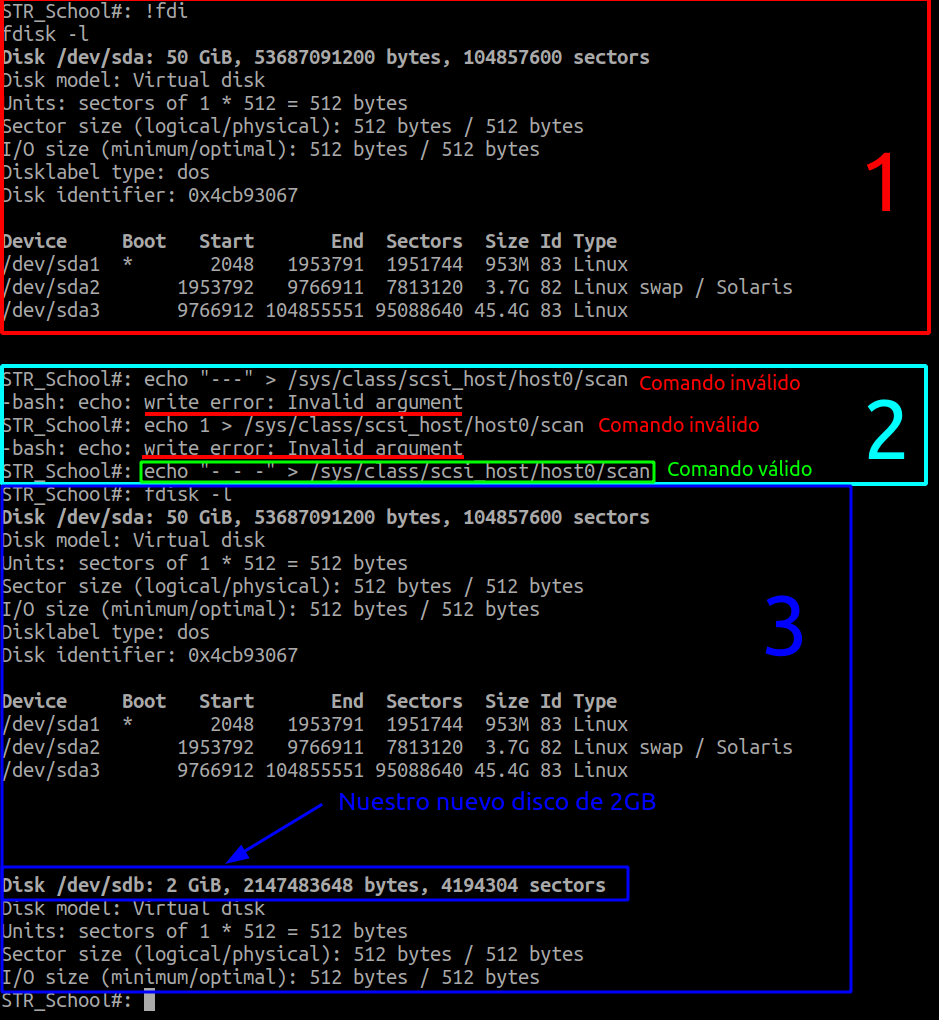Image resolution: width=939 pixels, height=1020 pixels.
Task: Click the "!fdi" history command on the first line
Action: 166,11
